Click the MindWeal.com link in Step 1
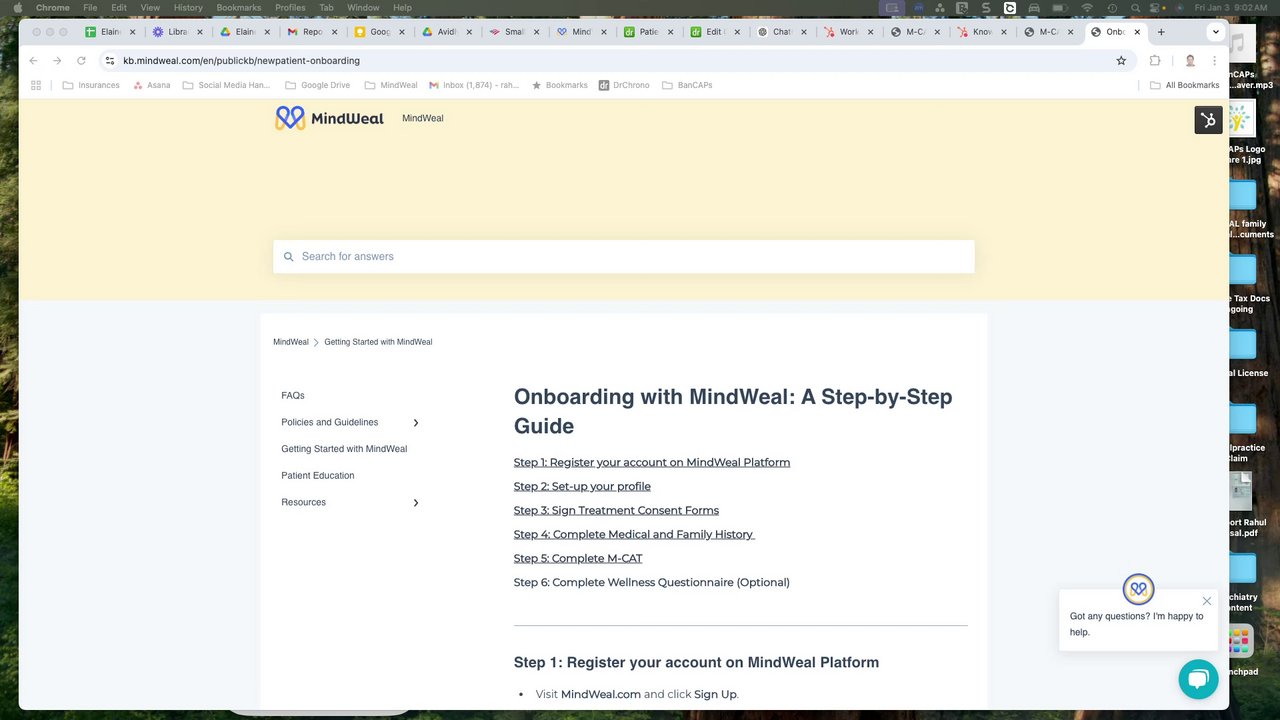Screen dimensions: 1280x720 click(x=601, y=694)
